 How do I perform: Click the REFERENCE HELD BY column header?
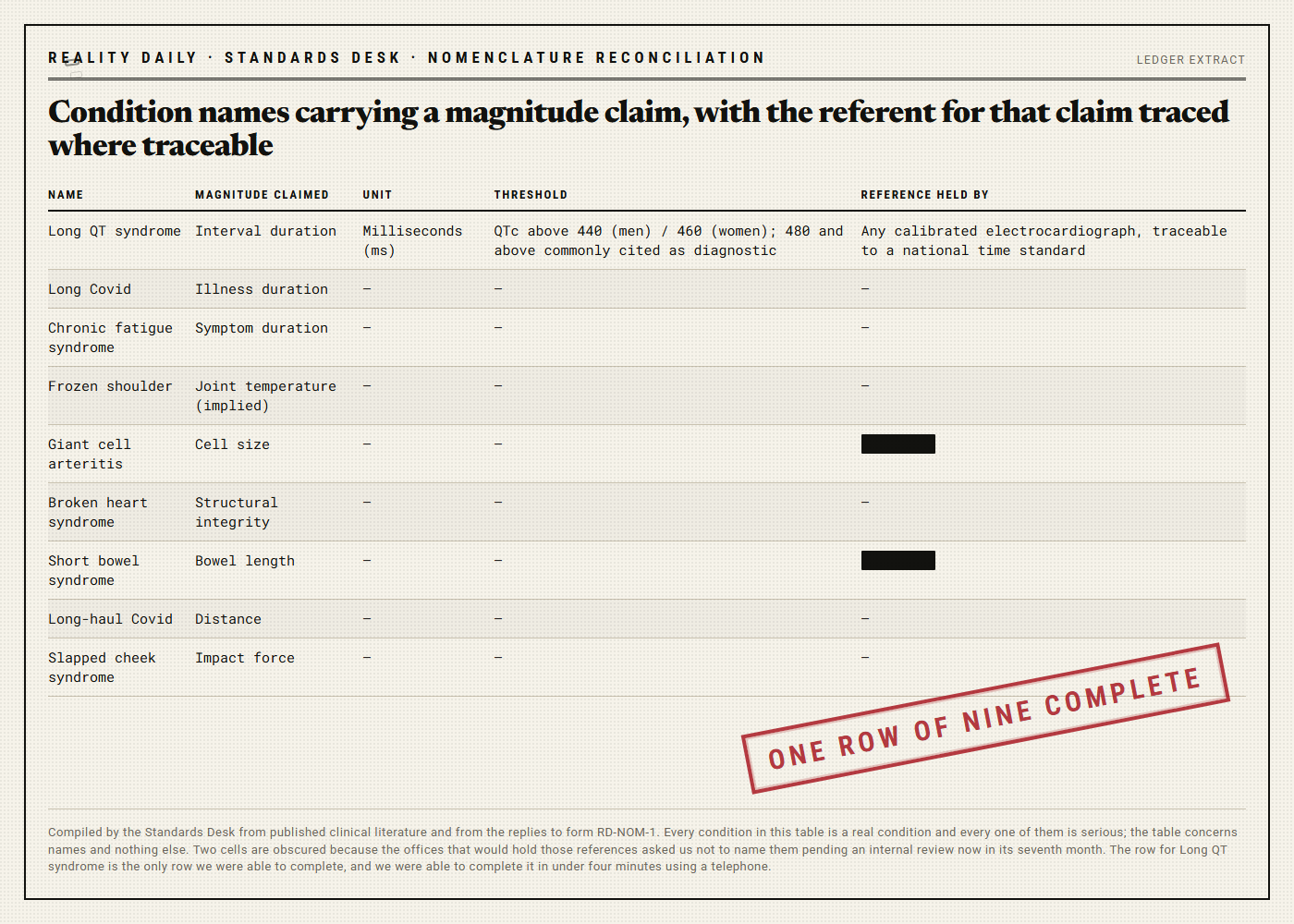tap(924, 195)
